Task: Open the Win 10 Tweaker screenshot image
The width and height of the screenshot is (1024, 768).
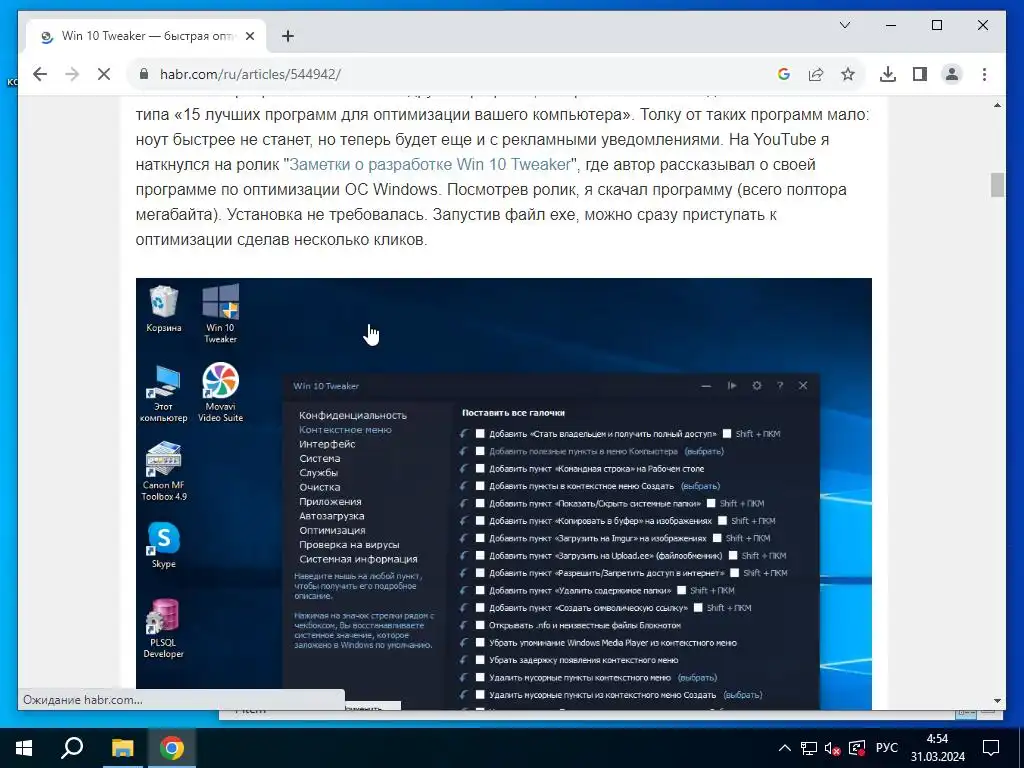Action: pos(504,494)
